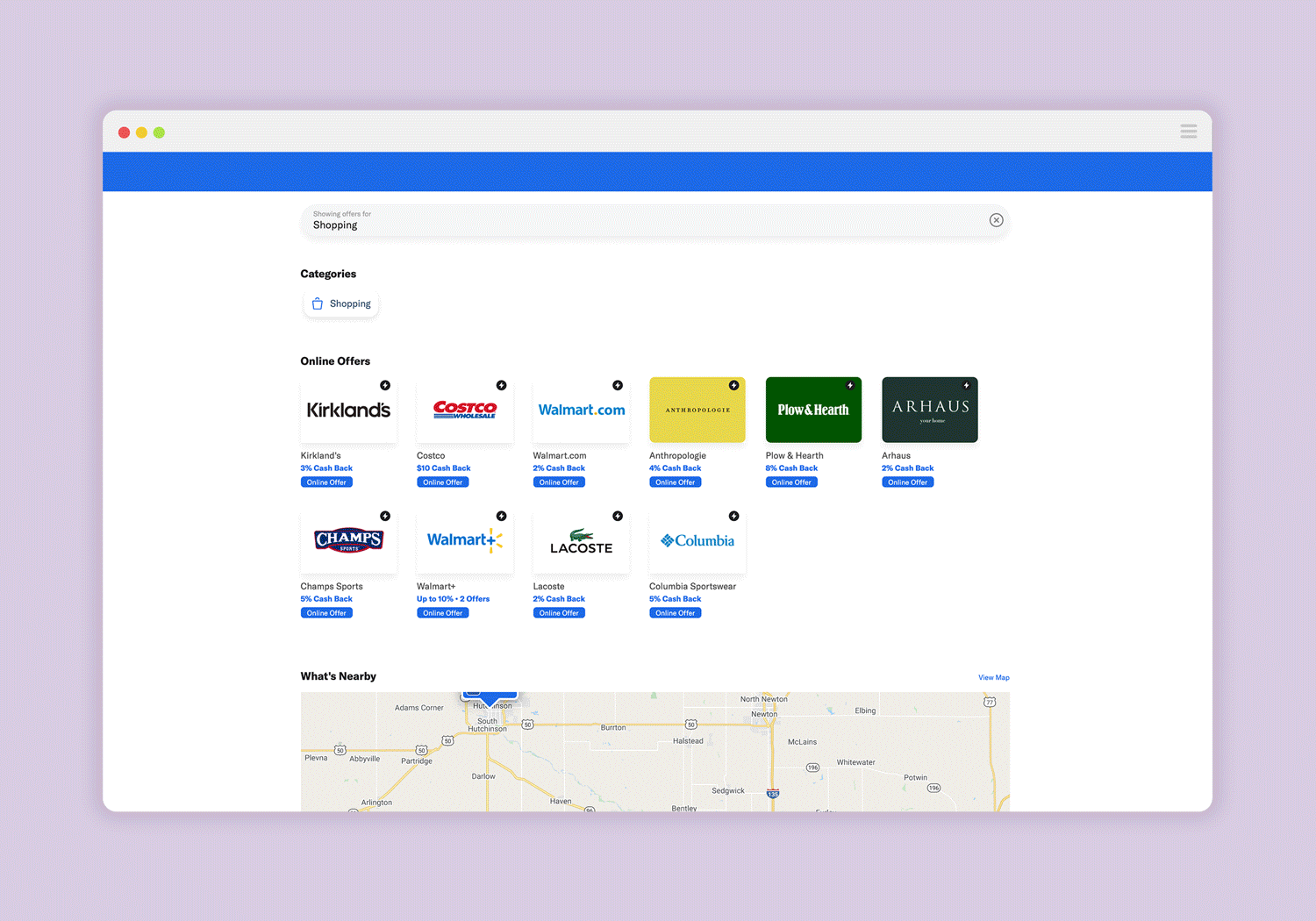Open the Anthropologie yellow logo offer
The image size is (1316, 921).
click(697, 410)
